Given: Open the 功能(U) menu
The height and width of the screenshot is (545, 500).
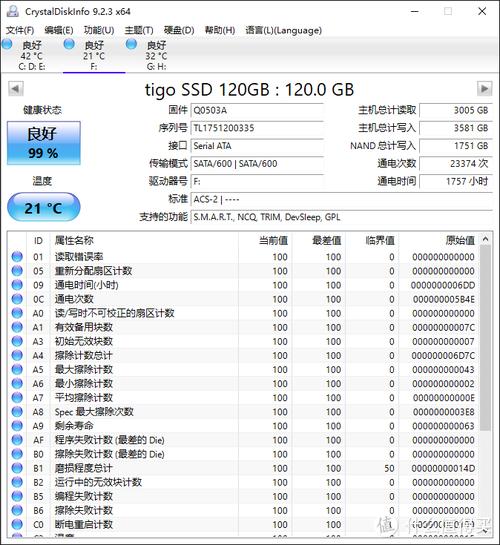Looking at the screenshot, I should [99, 30].
